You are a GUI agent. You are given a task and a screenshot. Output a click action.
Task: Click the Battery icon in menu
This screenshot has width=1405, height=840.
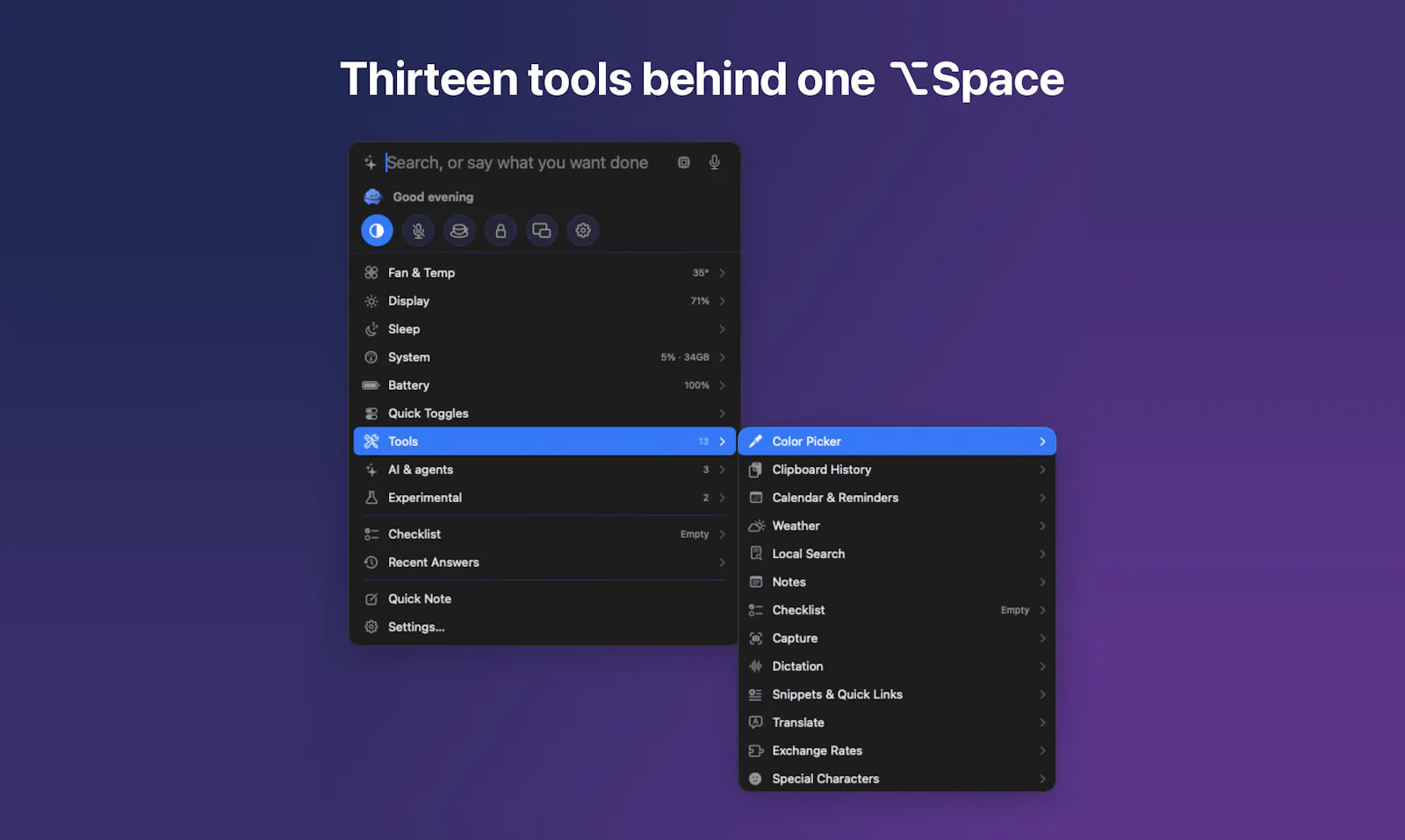[x=371, y=385]
